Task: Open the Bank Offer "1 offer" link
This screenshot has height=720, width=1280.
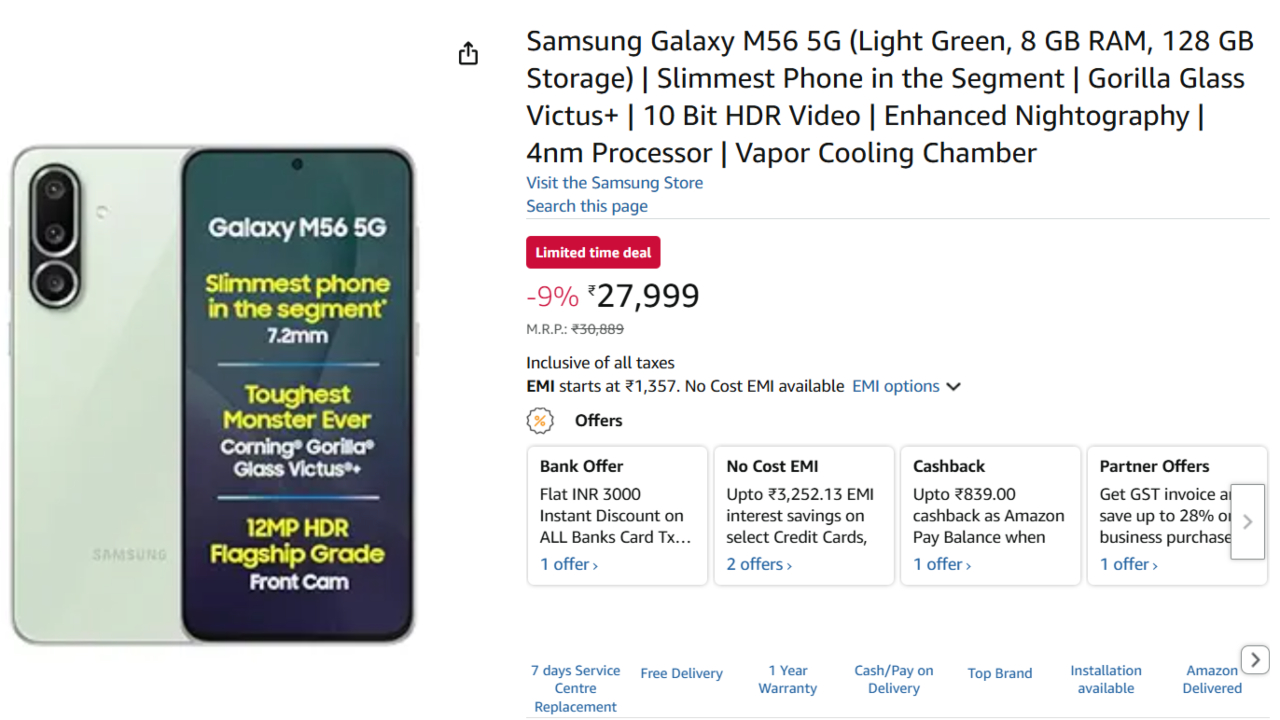Action: (569, 564)
